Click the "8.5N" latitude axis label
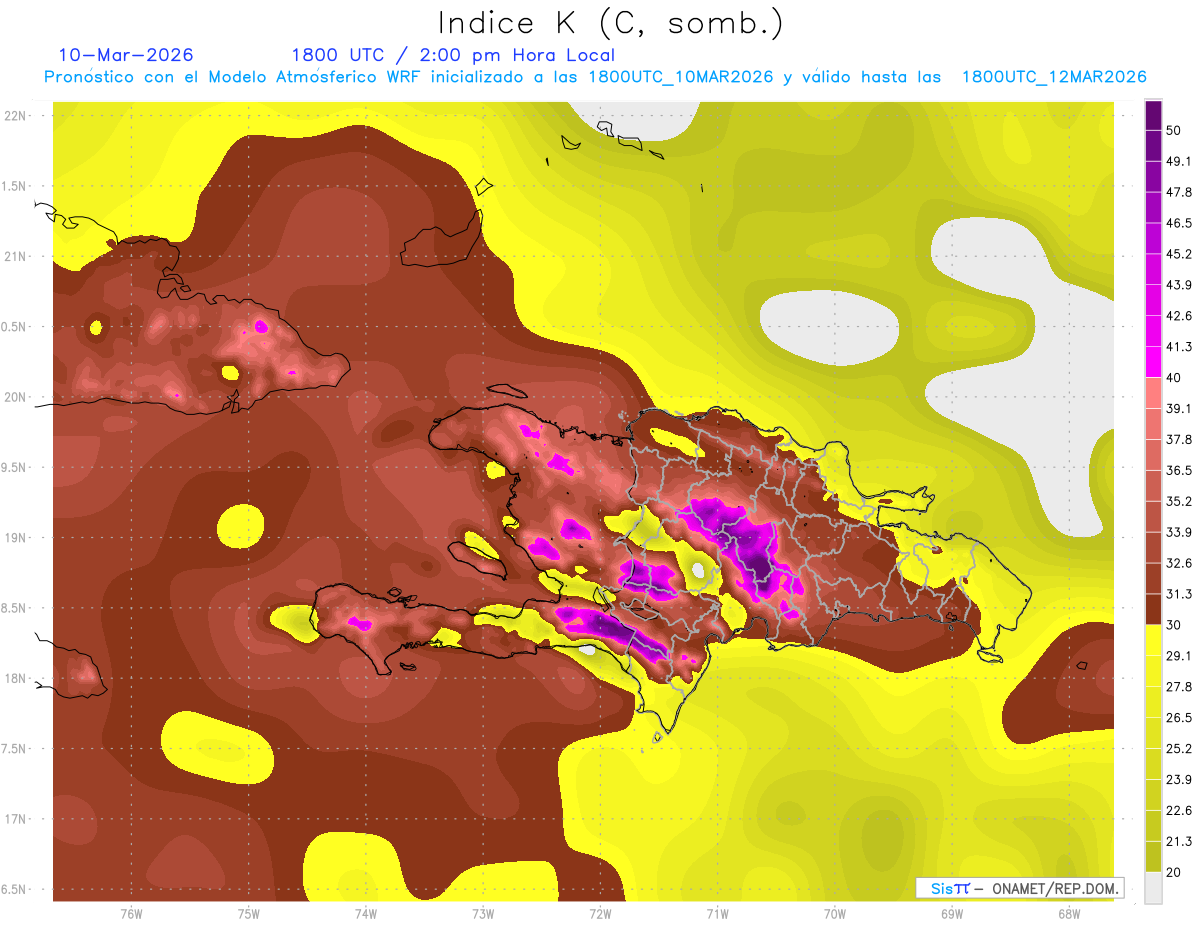The width and height of the screenshot is (1200, 927). (15, 608)
